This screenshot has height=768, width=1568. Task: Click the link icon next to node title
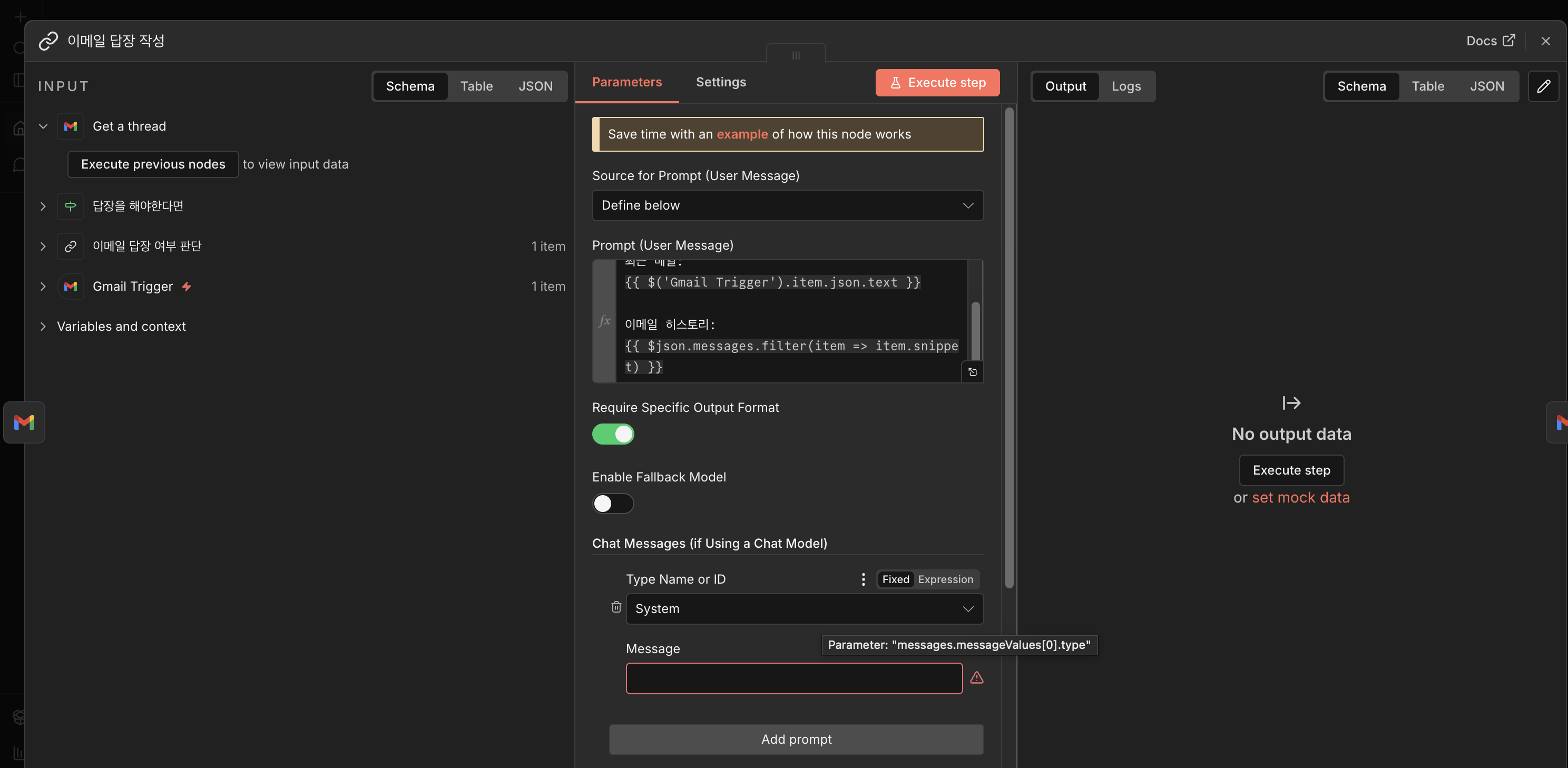(48, 41)
